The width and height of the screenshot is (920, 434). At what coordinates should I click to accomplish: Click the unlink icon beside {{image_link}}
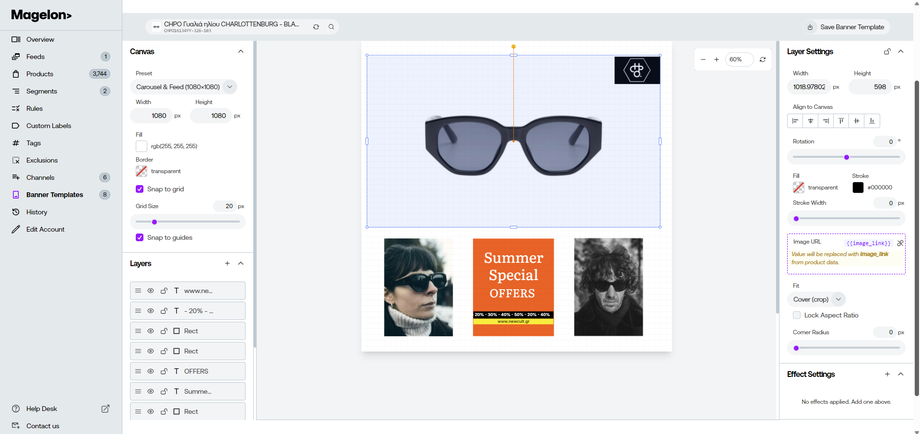click(900, 243)
